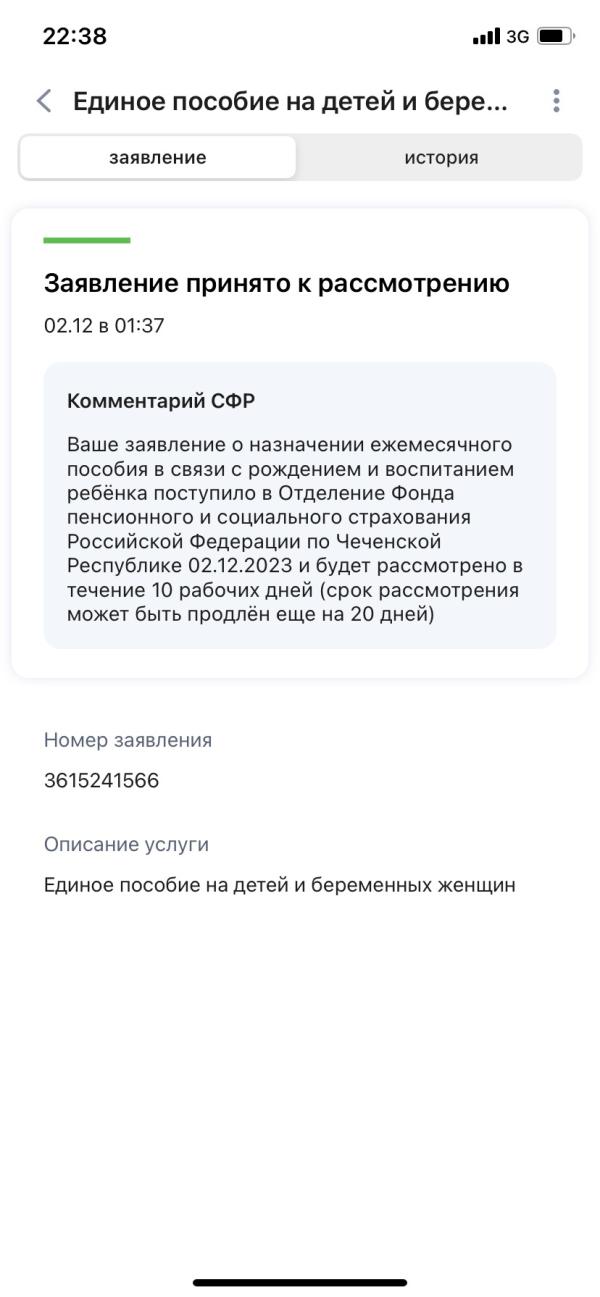Tap the Заявление принято к рассмотрению heading

(277, 284)
